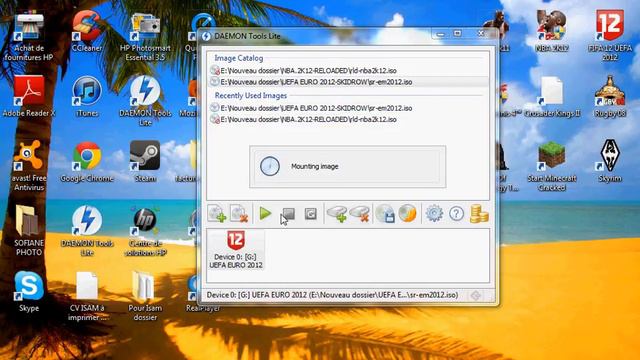640x360 pixels.
Task: Click the gold coins license icon
Action: point(479,213)
